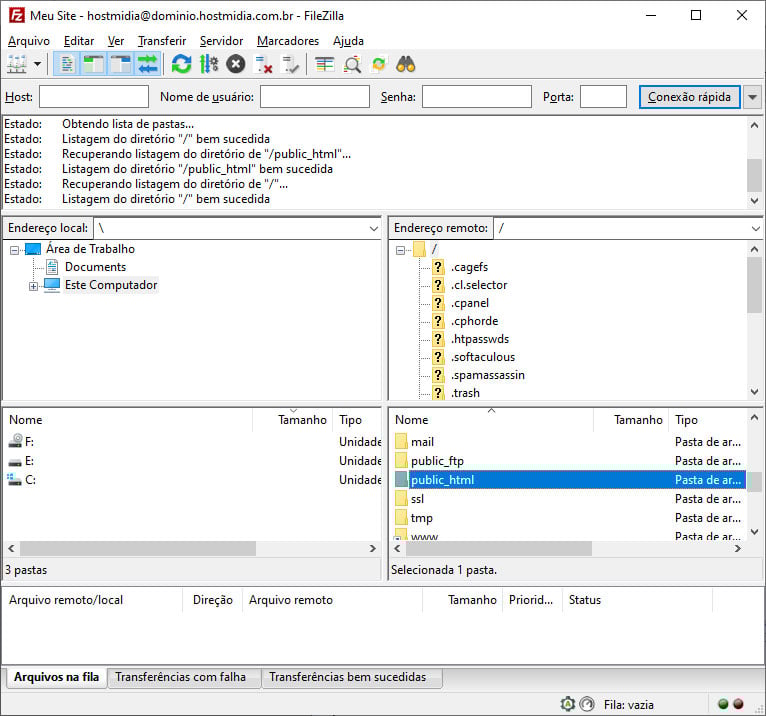Open the Marcadores menu
This screenshot has height=716, width=766.
tap(288, 41)
